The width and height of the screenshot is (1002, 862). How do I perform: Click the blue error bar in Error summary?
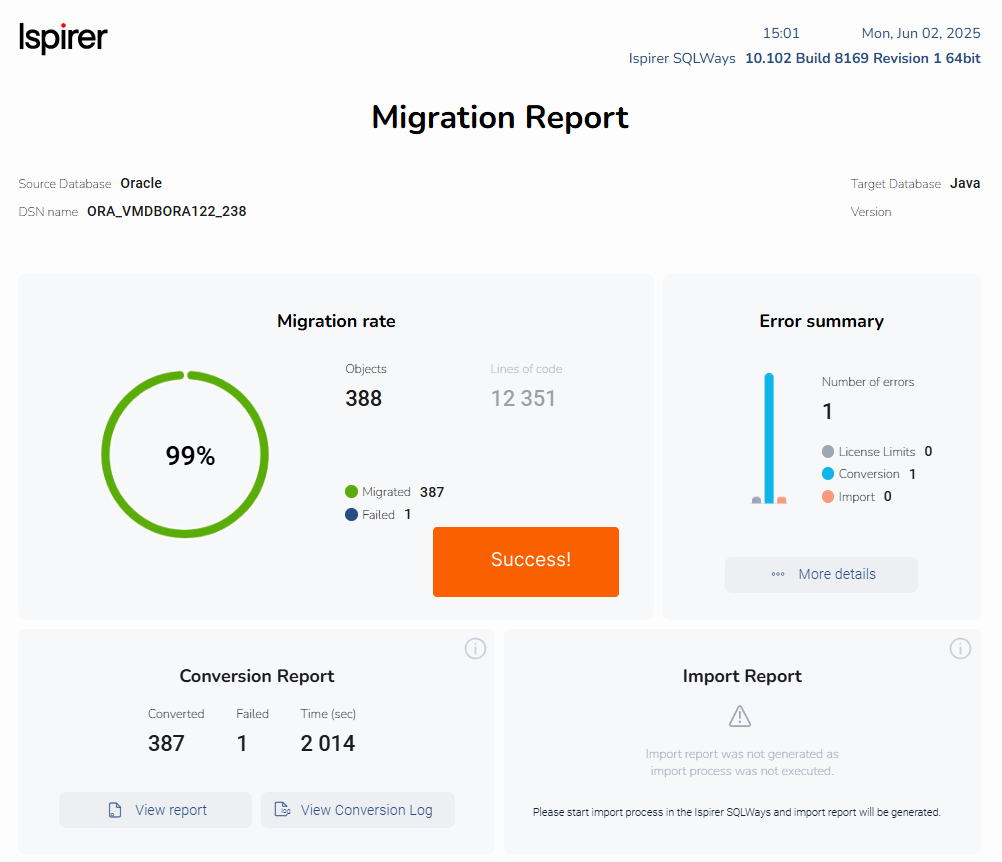(x=770, y=437)
